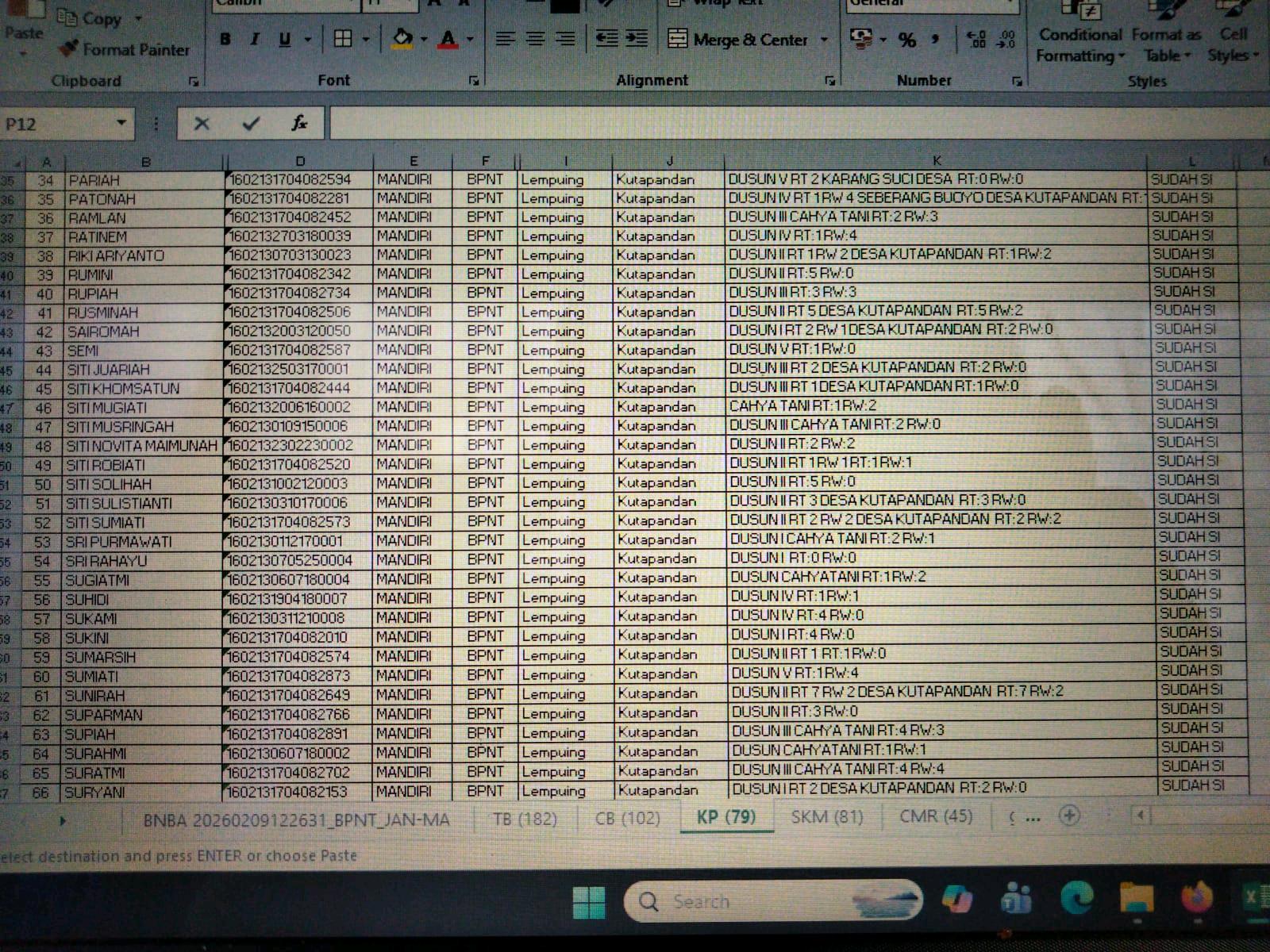Screen dimensions: 1270x952
Task: Expand the Merge & Center dropdown arrow
Action: [824, 40]
